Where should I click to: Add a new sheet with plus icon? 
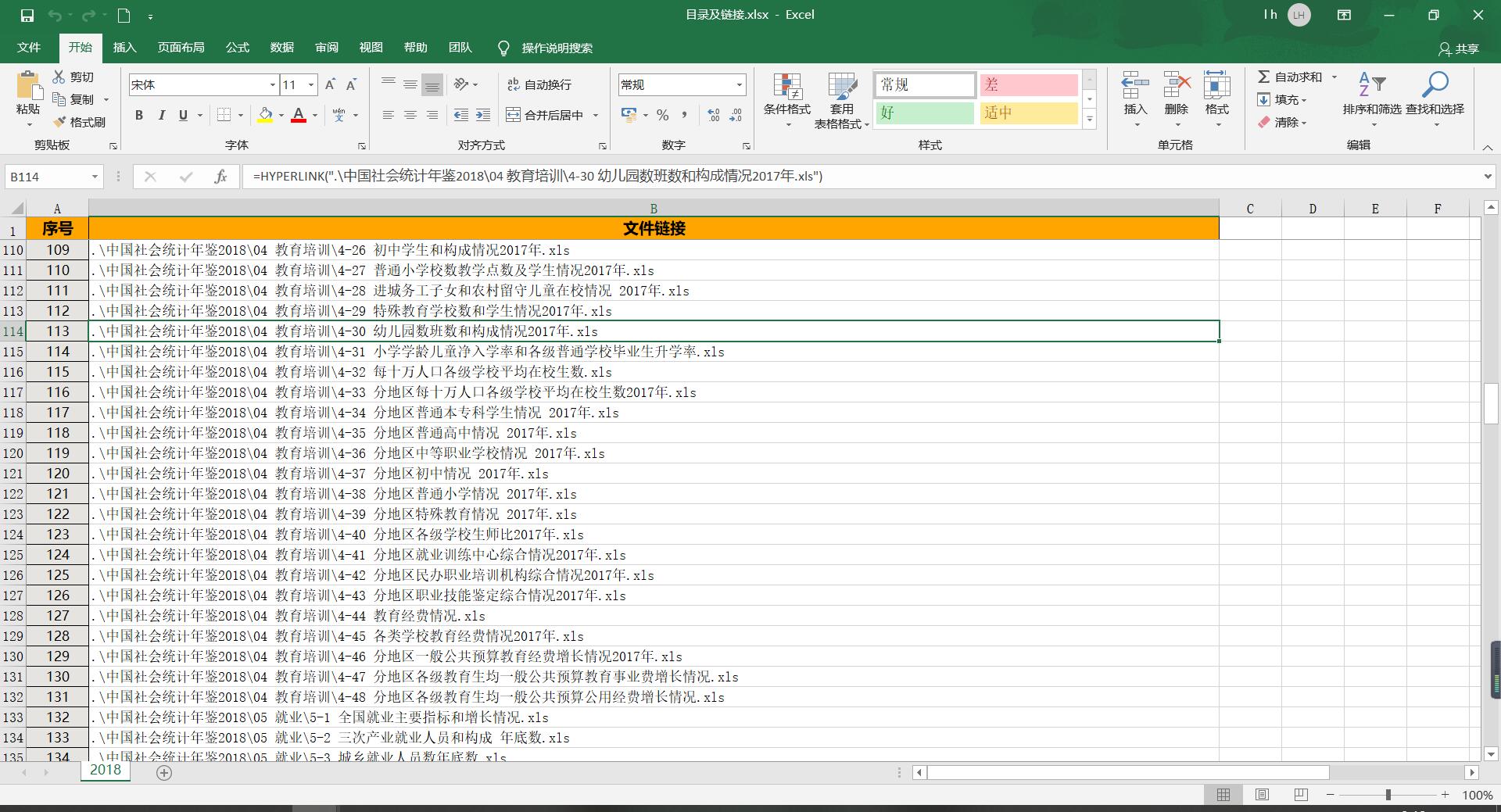(x=164, y=772)
